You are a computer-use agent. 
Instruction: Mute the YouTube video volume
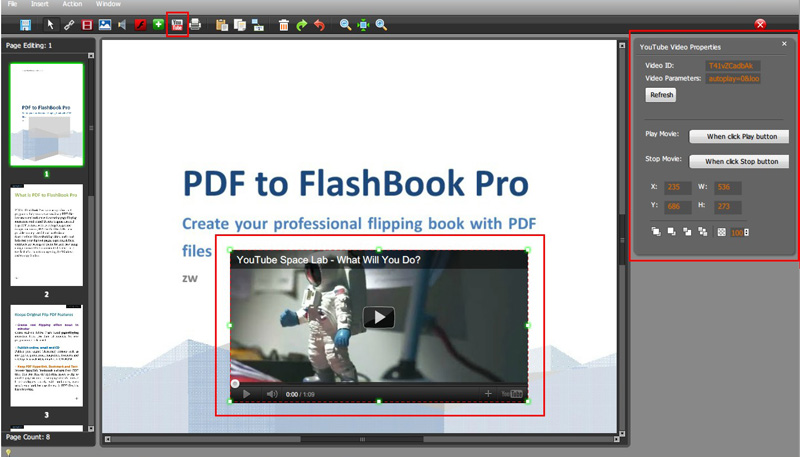pyautogui.click(x=272, y=394)
